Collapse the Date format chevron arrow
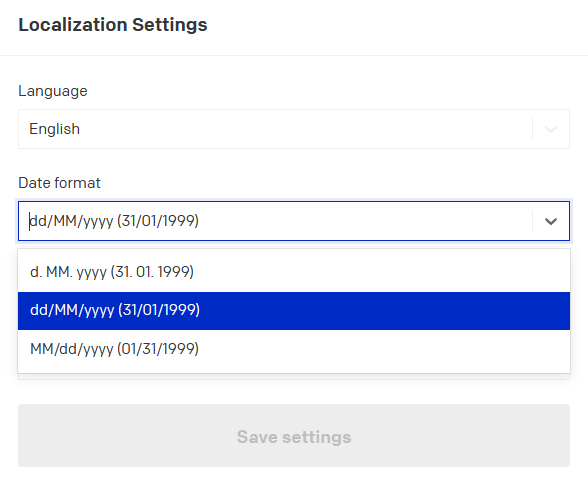588x486 pixels. click(x=550, y=221)
